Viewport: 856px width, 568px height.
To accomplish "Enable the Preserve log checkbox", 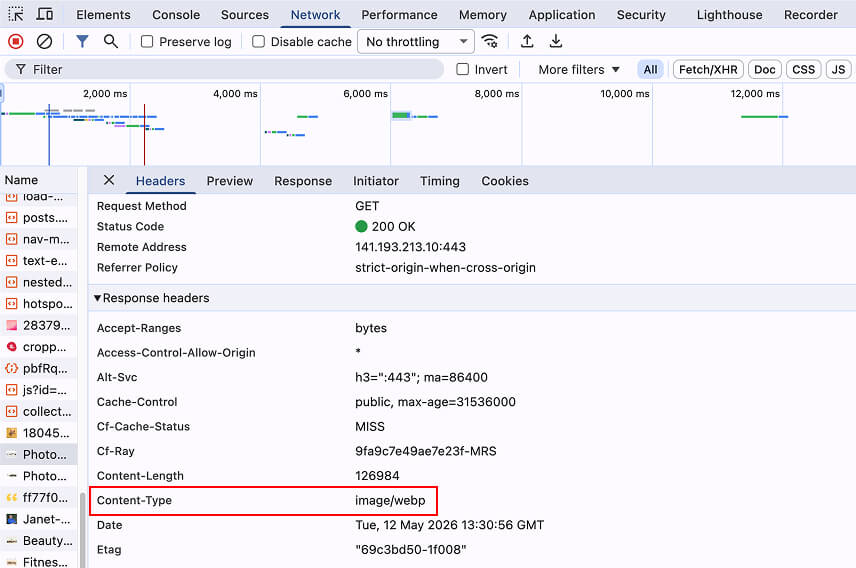I will [147, 42].
